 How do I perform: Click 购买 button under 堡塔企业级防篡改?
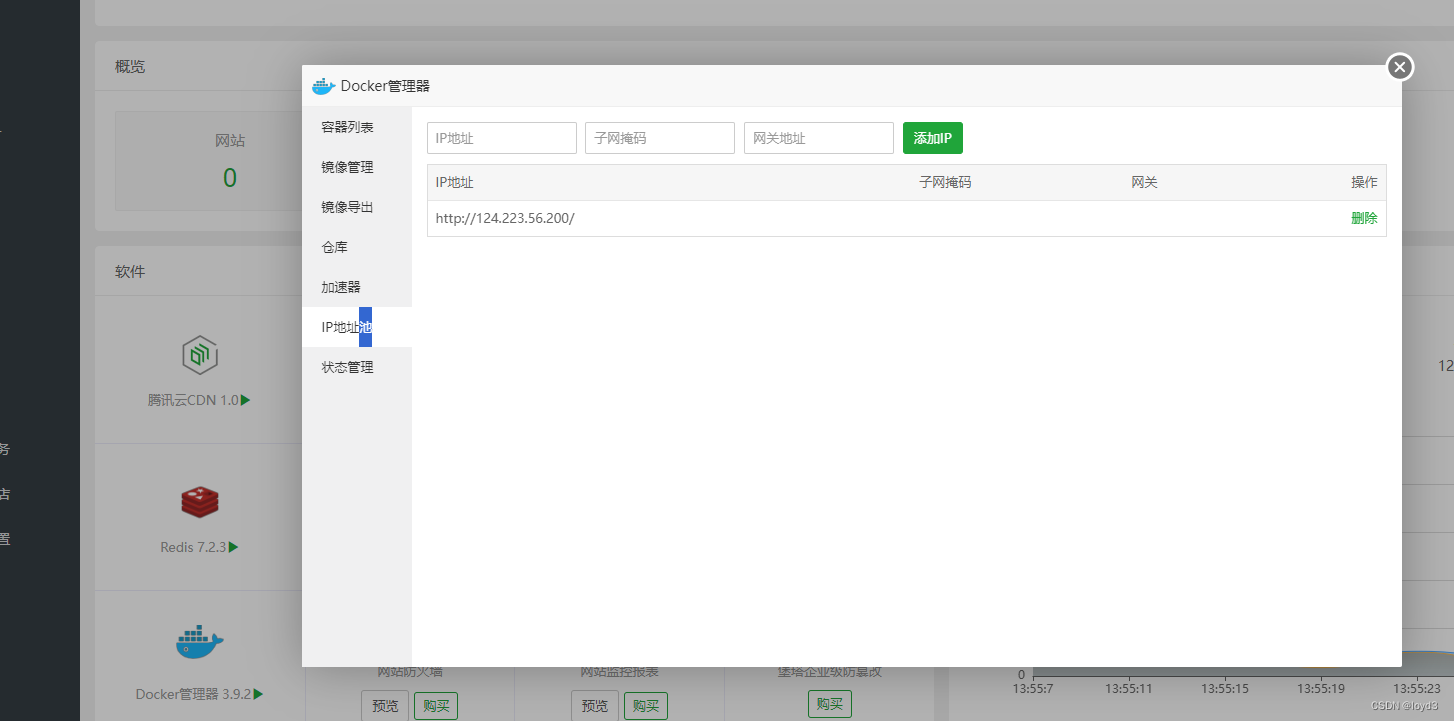point(830,704)
